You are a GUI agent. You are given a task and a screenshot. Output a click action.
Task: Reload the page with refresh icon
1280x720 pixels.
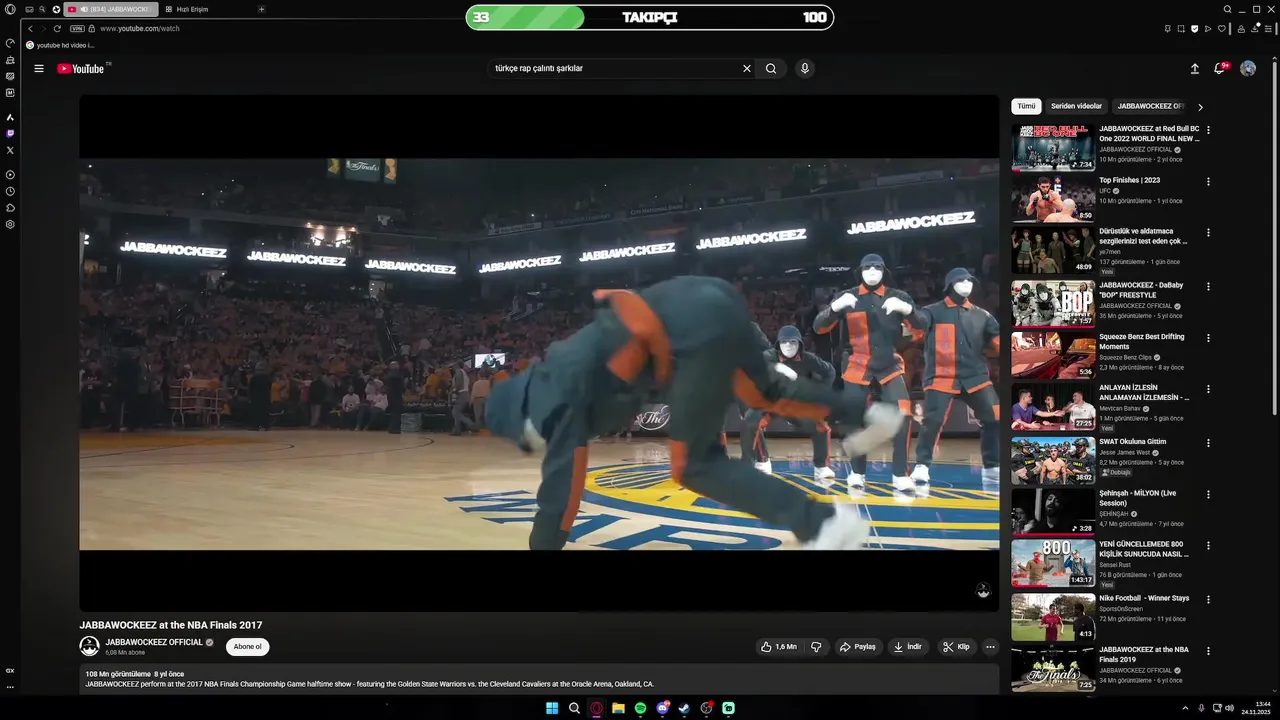coord(57,29)
